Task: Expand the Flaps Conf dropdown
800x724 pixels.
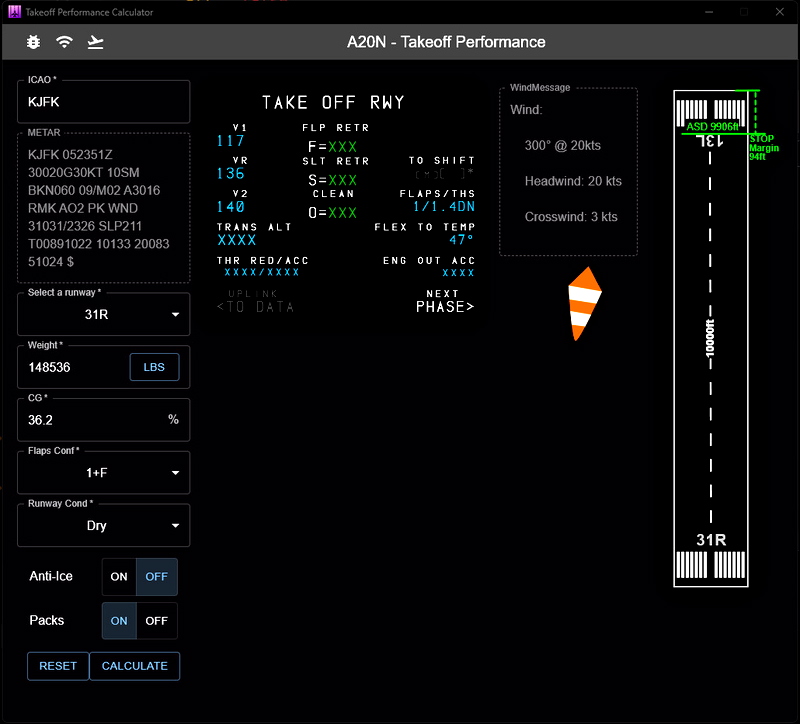Action: click(103, 472)
